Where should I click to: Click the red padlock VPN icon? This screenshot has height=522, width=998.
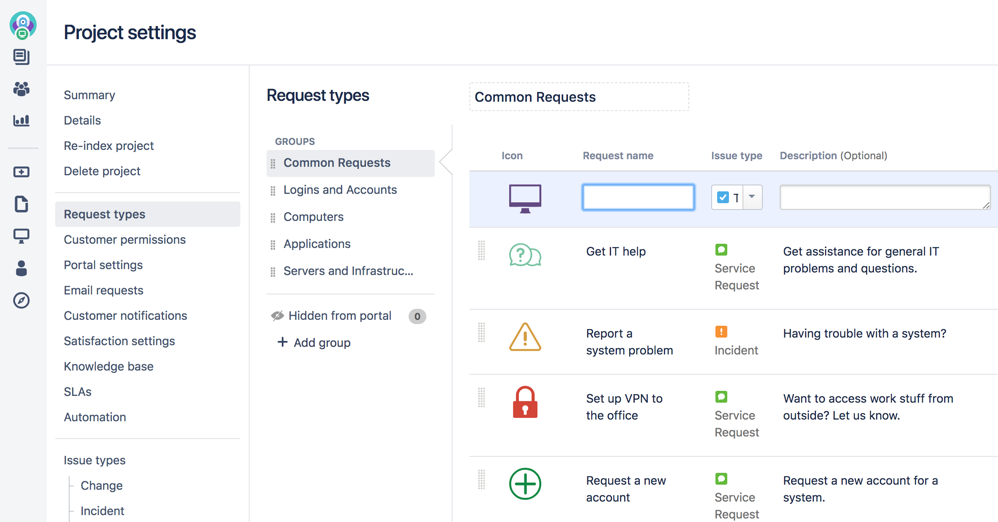point(525,402)
